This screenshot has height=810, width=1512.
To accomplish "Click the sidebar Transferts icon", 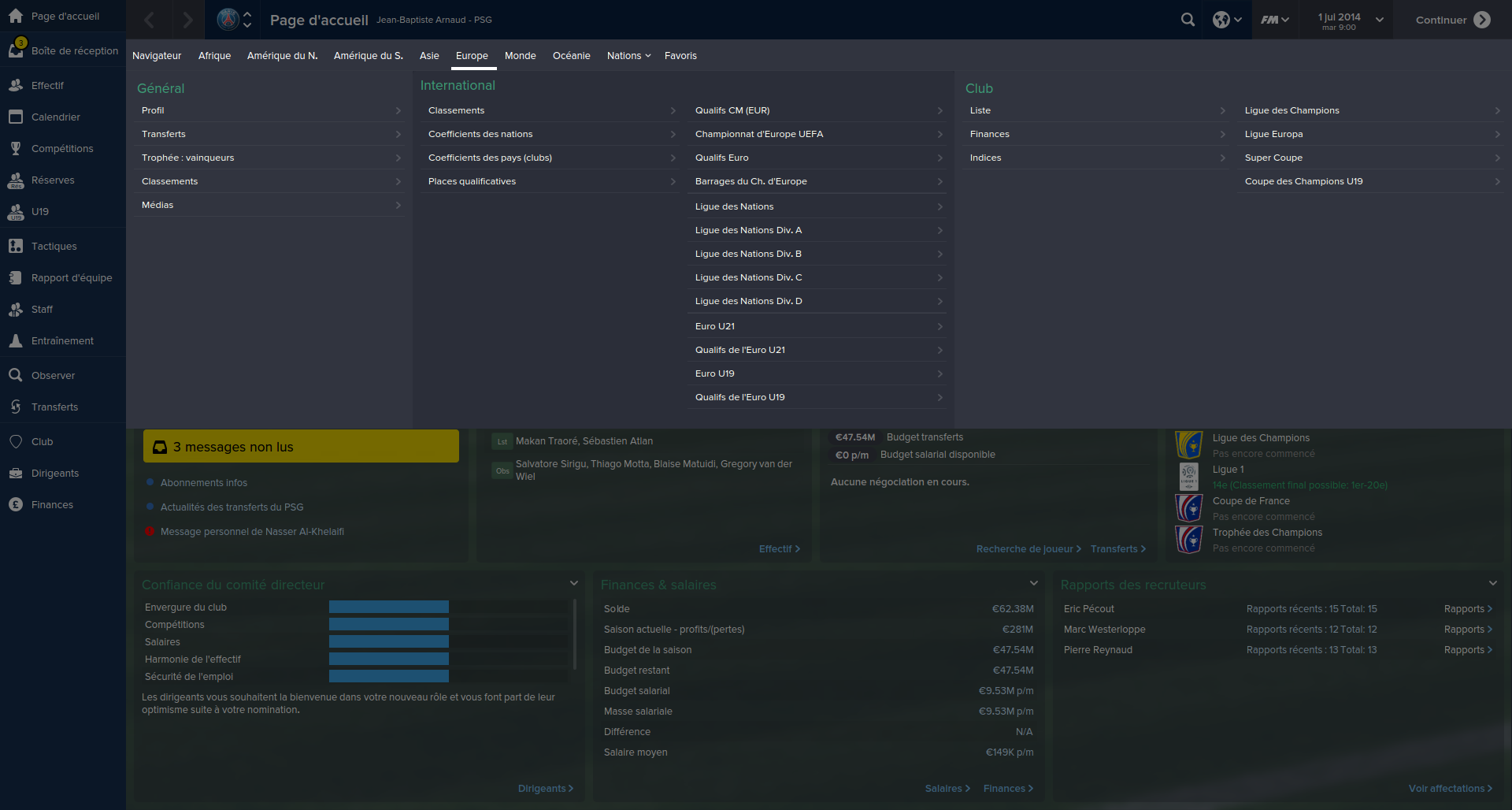I will click(x=16, y=407).
